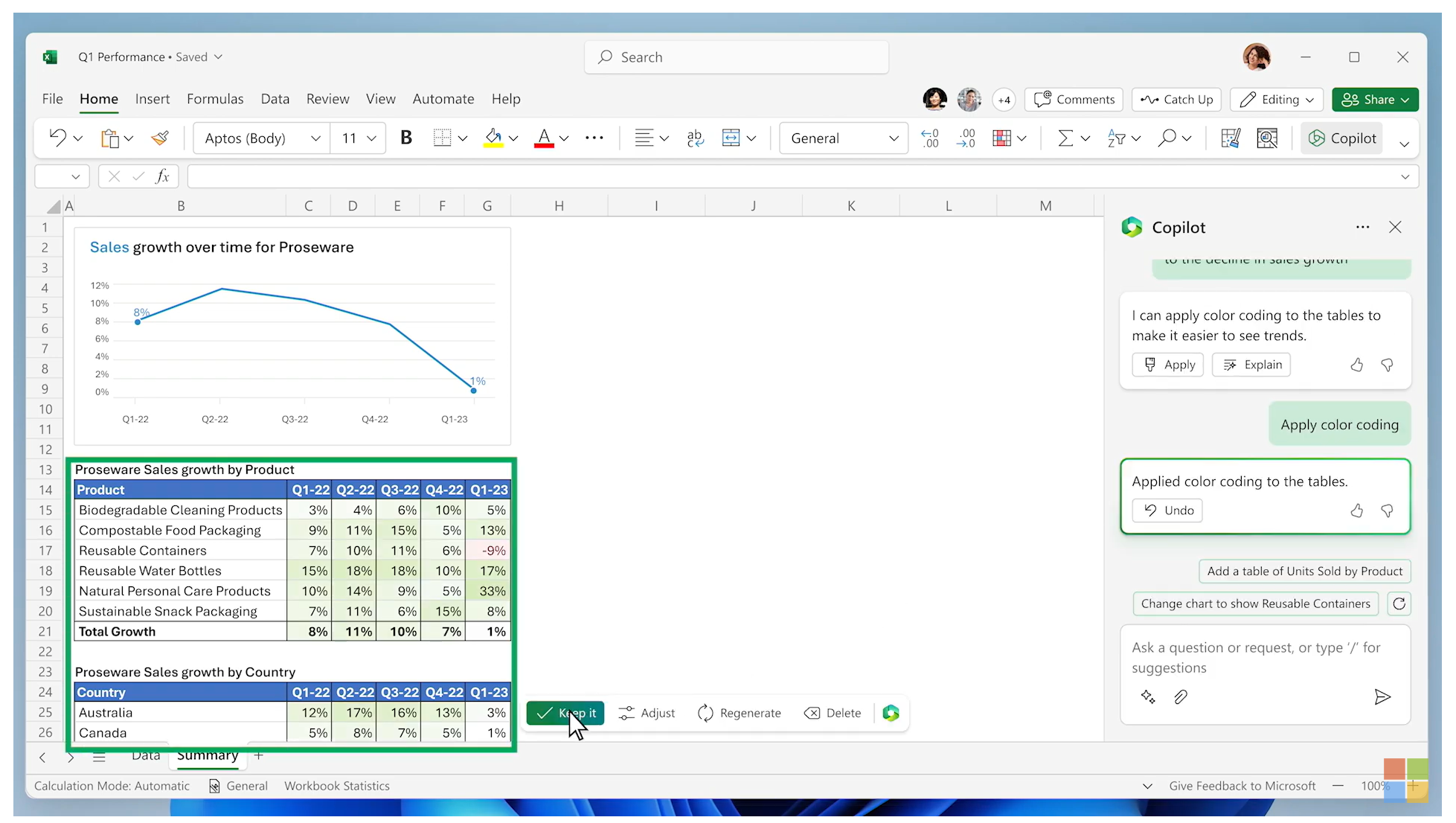The height and width of the screenshot is (823, 1456).
Task: Click Explain in the Copilot suggestion
Action: pos(1251,365)
